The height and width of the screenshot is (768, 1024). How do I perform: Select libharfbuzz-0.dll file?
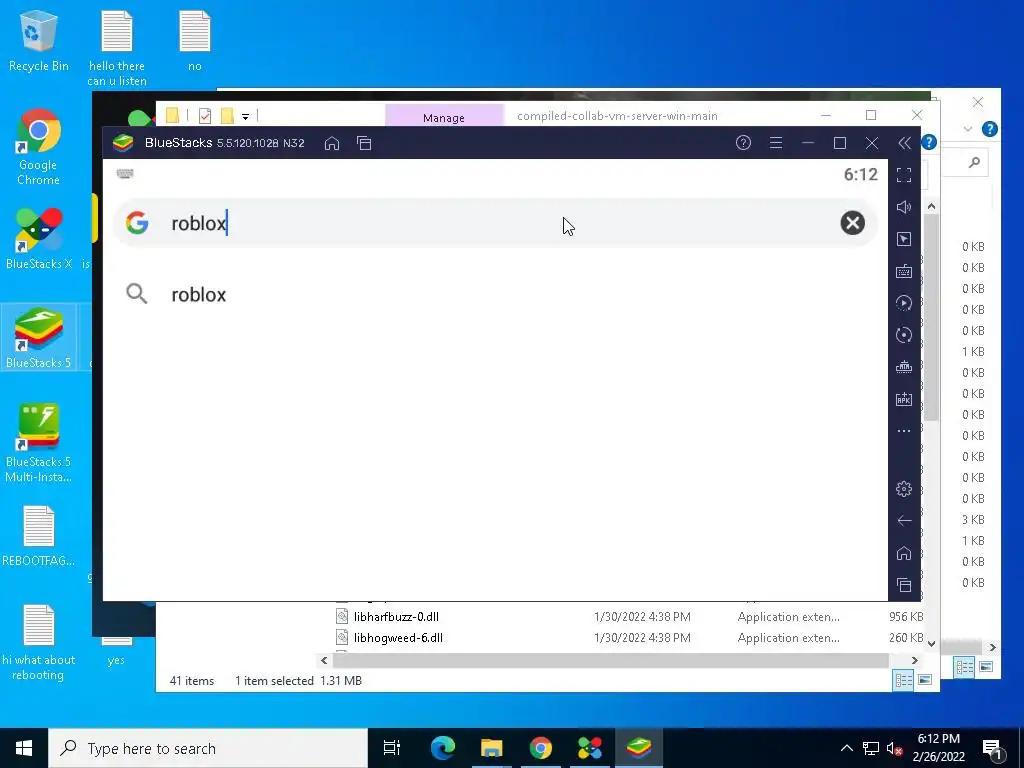tap(396, 616)
